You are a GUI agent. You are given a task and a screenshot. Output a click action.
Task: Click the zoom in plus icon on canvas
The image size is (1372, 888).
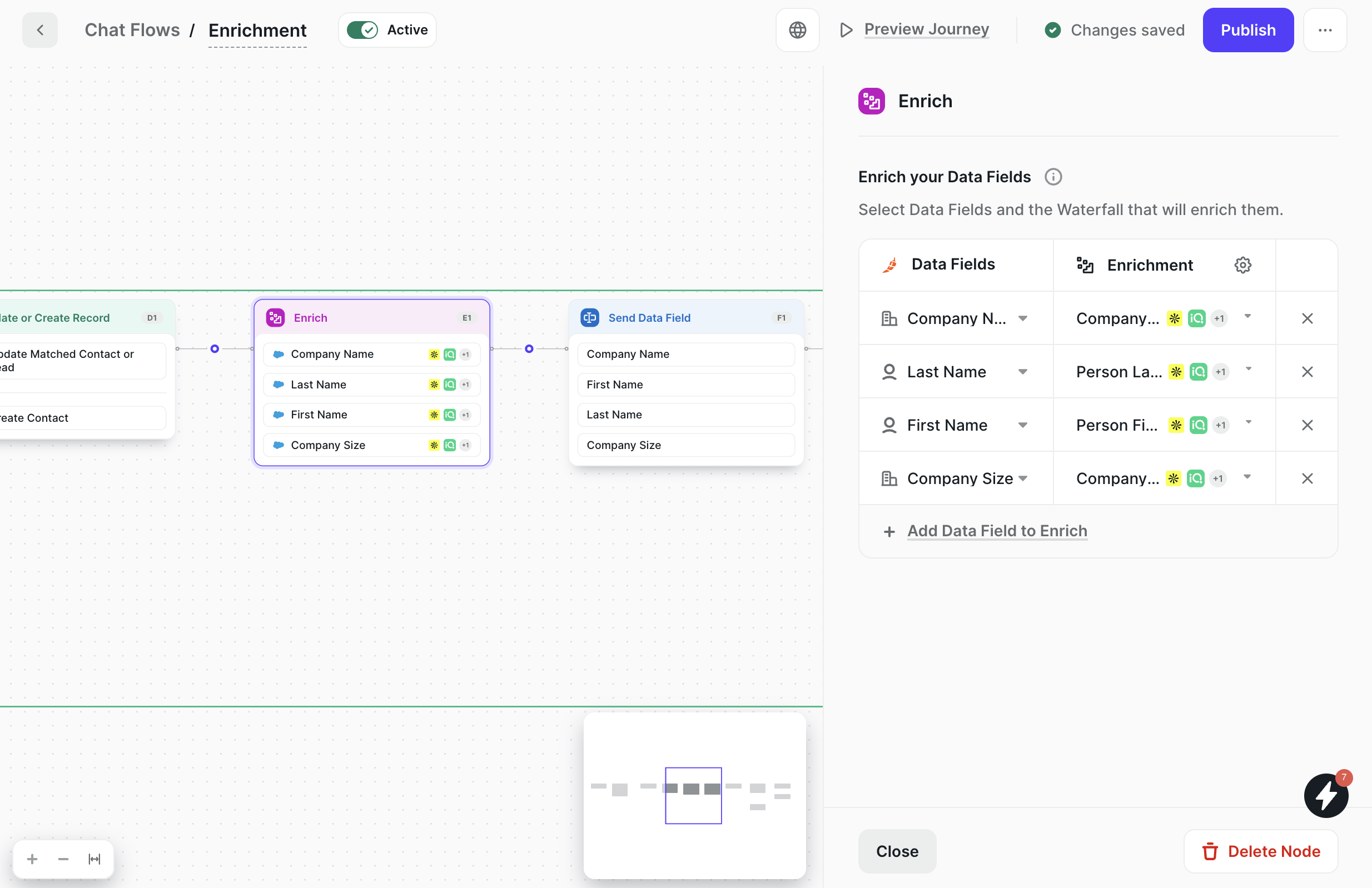[x=32, y=859]
